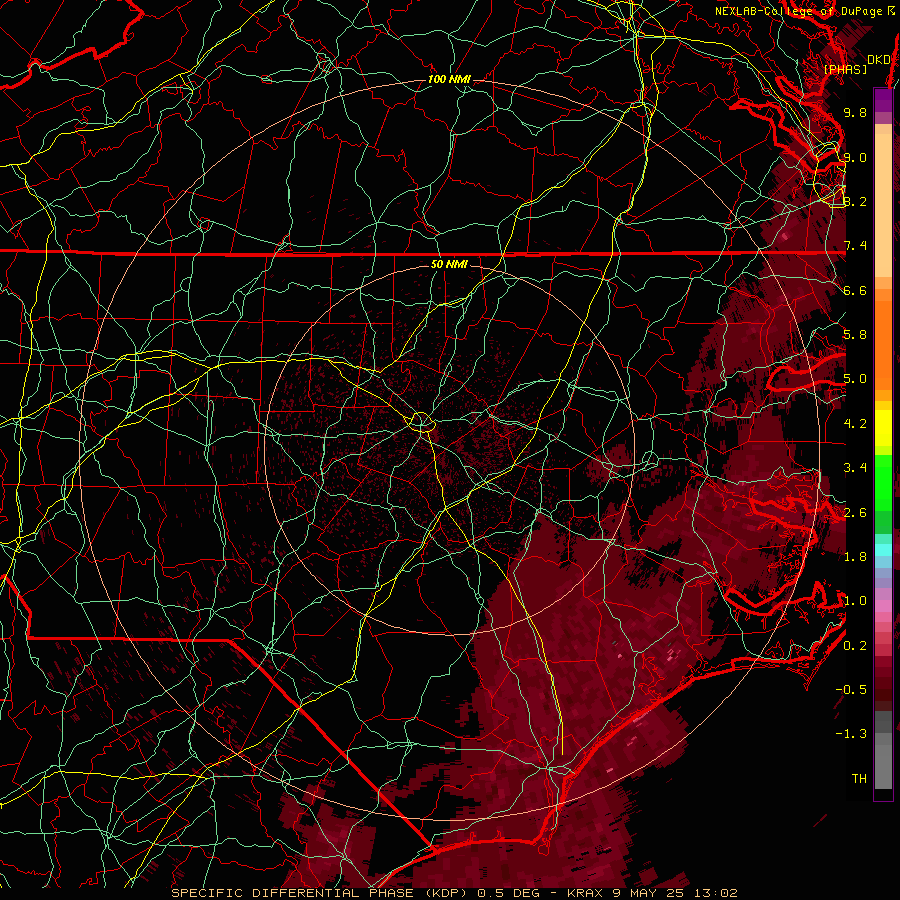Click the 0.2 scale value

pyautogui.click(x=855, y=645)
